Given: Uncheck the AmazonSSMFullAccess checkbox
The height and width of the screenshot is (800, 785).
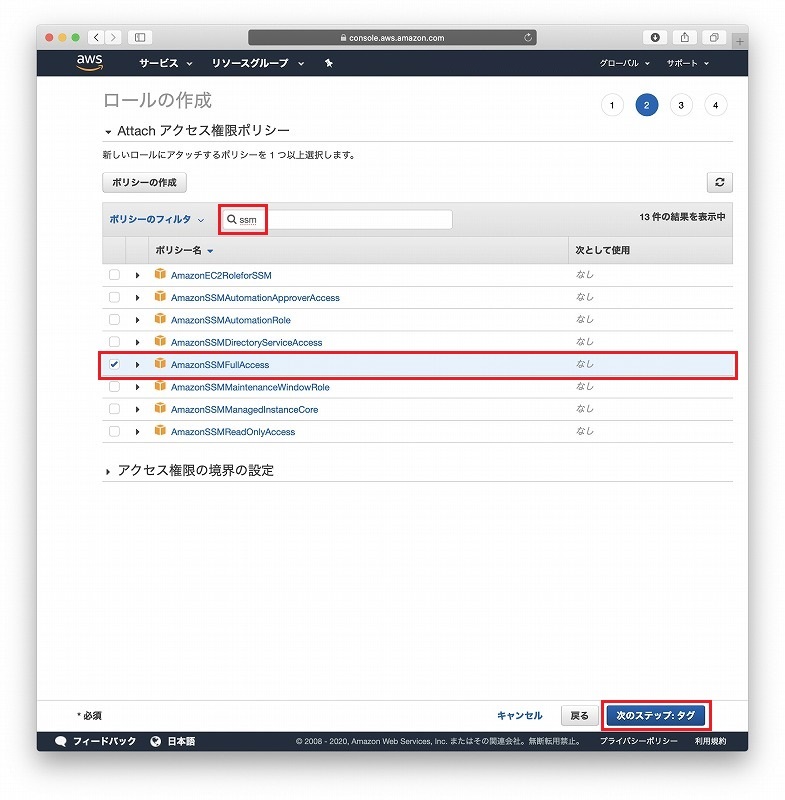Looking at the screenshot, I should pyautogui.click(x=114, y=364).
